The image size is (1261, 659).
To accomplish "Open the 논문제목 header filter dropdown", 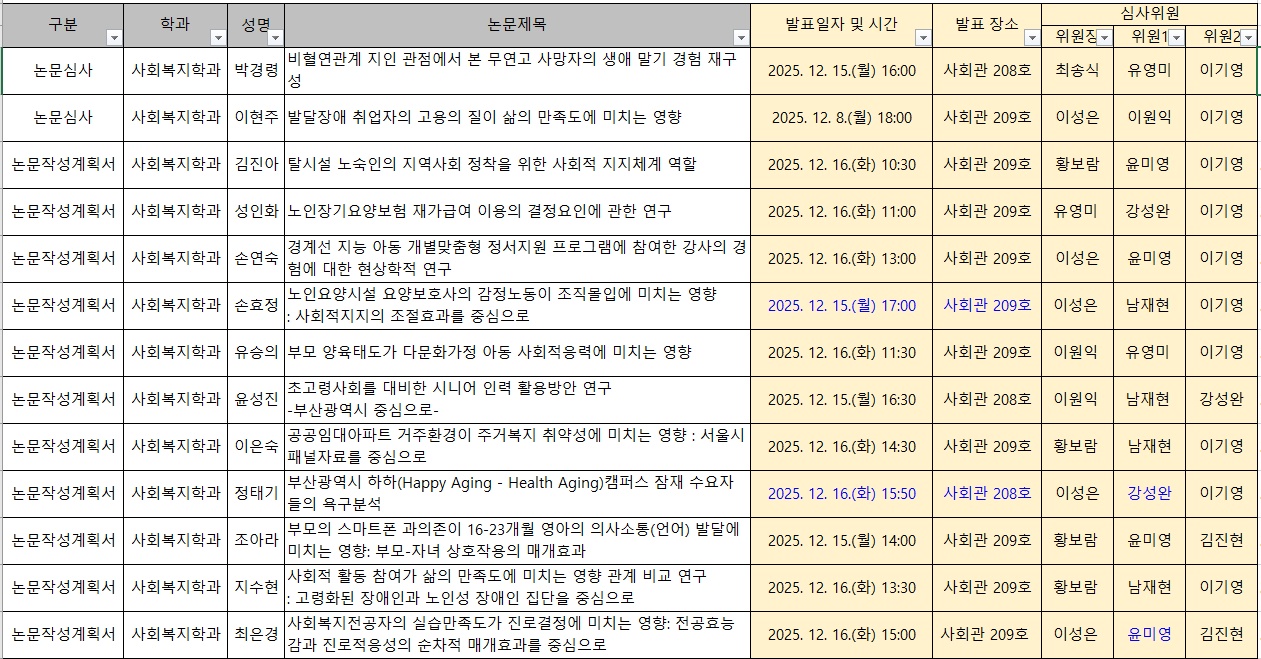I will tap(740, 37).
